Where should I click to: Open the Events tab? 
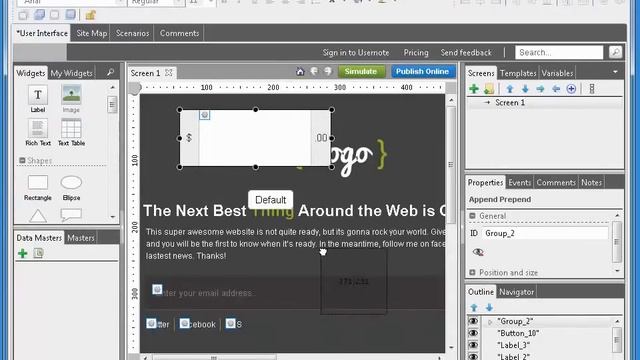519,182
